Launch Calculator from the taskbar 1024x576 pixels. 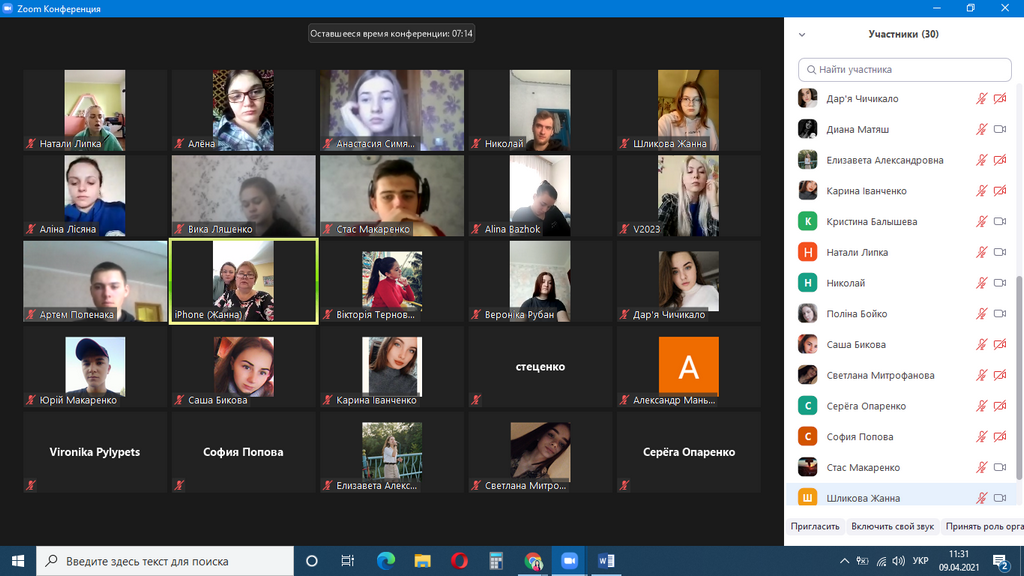tap(496, 561)
